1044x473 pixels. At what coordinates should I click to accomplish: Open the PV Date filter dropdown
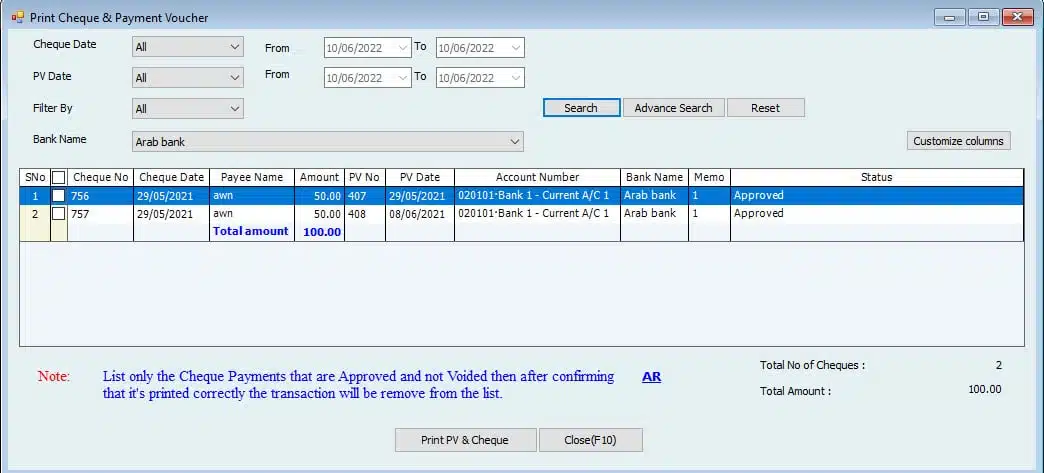click(188, 78)
